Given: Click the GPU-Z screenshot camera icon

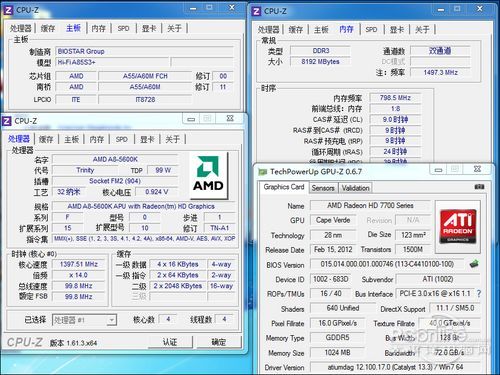Looking at the screenshot, I should point(479,187).
